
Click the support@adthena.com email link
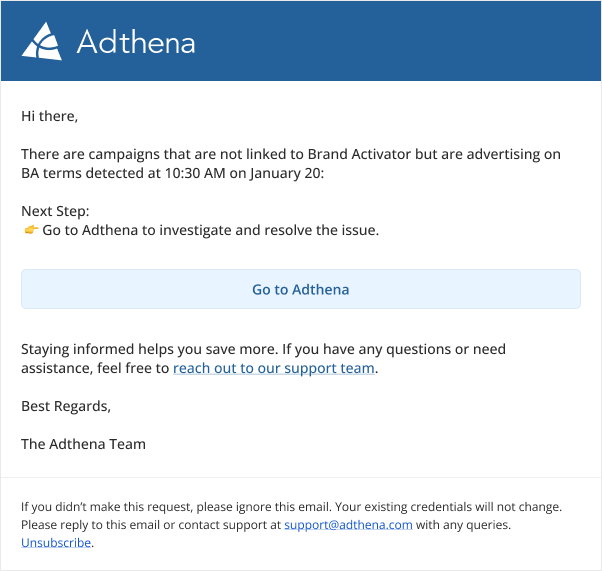(x=348, y=524)
